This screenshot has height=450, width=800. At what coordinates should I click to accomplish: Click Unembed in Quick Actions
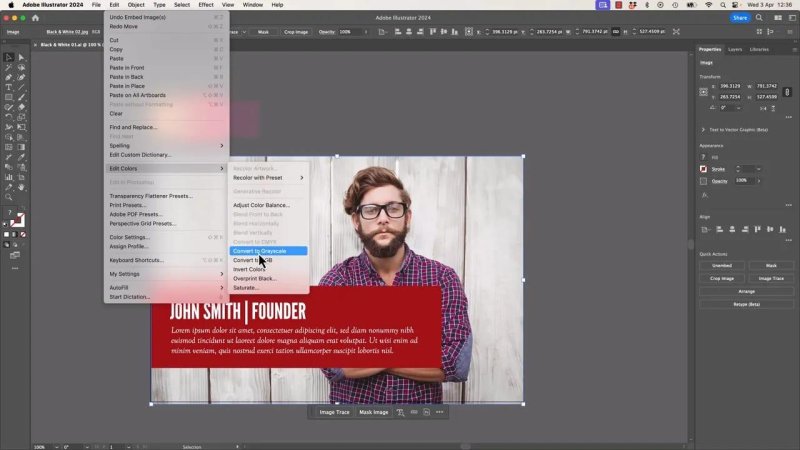click(x=721, y=266)
